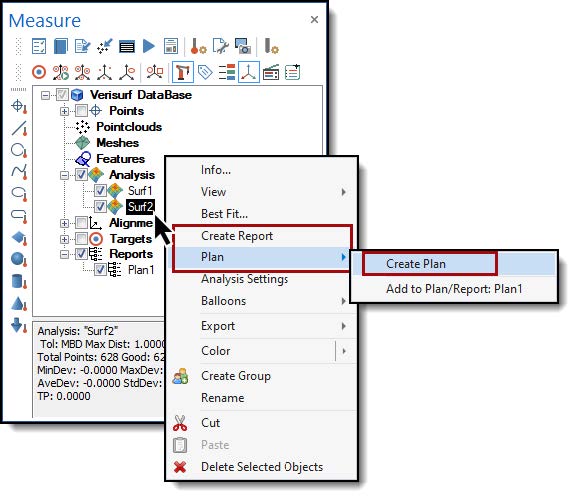Click the document with pencil icon
This screenshot has width=571, height=498.
(x=83, y=46)
